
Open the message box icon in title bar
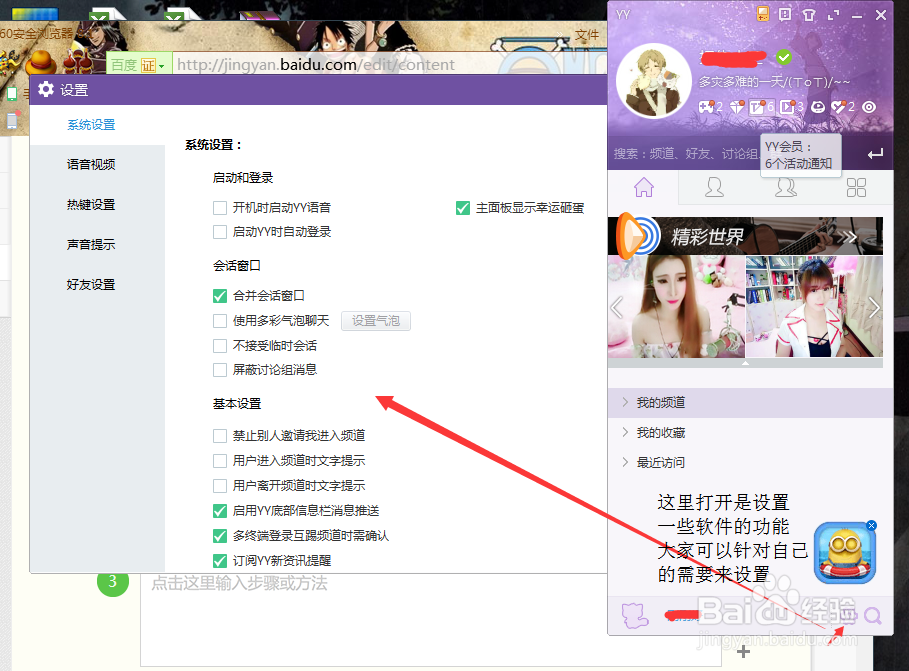785,14
